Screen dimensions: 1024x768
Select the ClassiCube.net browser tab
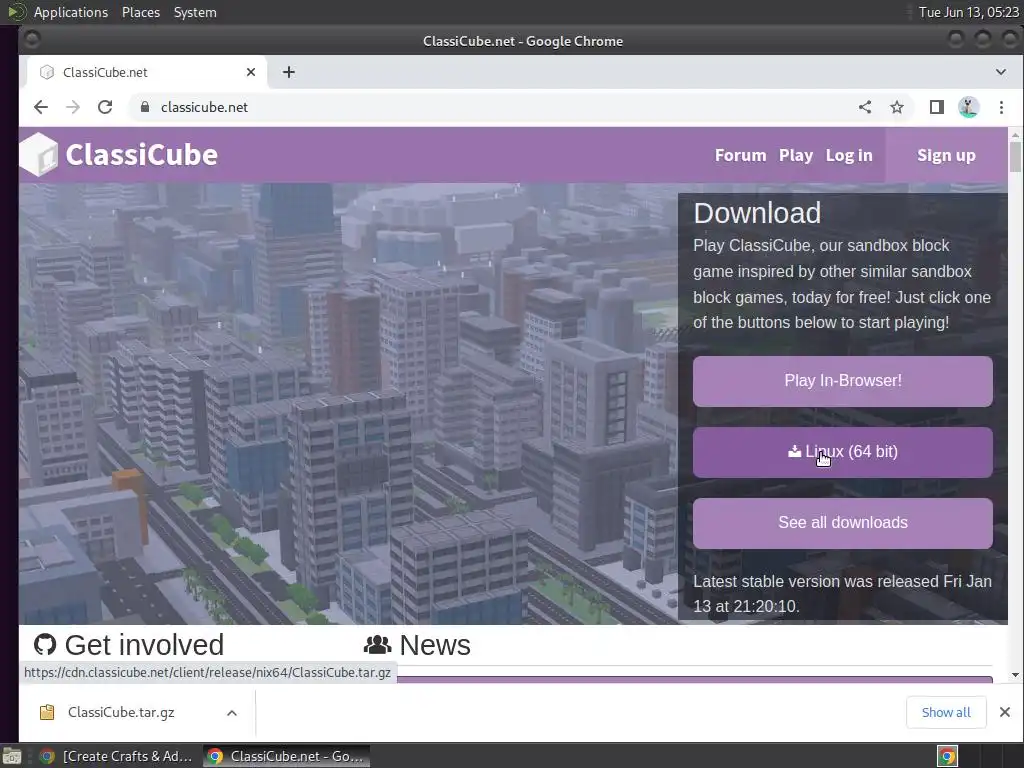[x=147, y=72]
